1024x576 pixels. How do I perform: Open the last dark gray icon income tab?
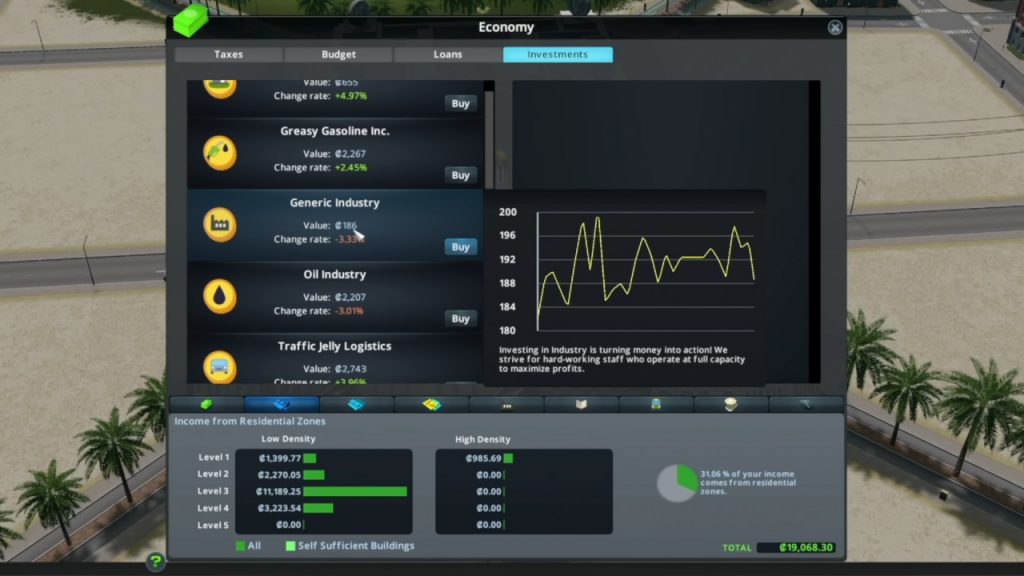coord(807,404)
